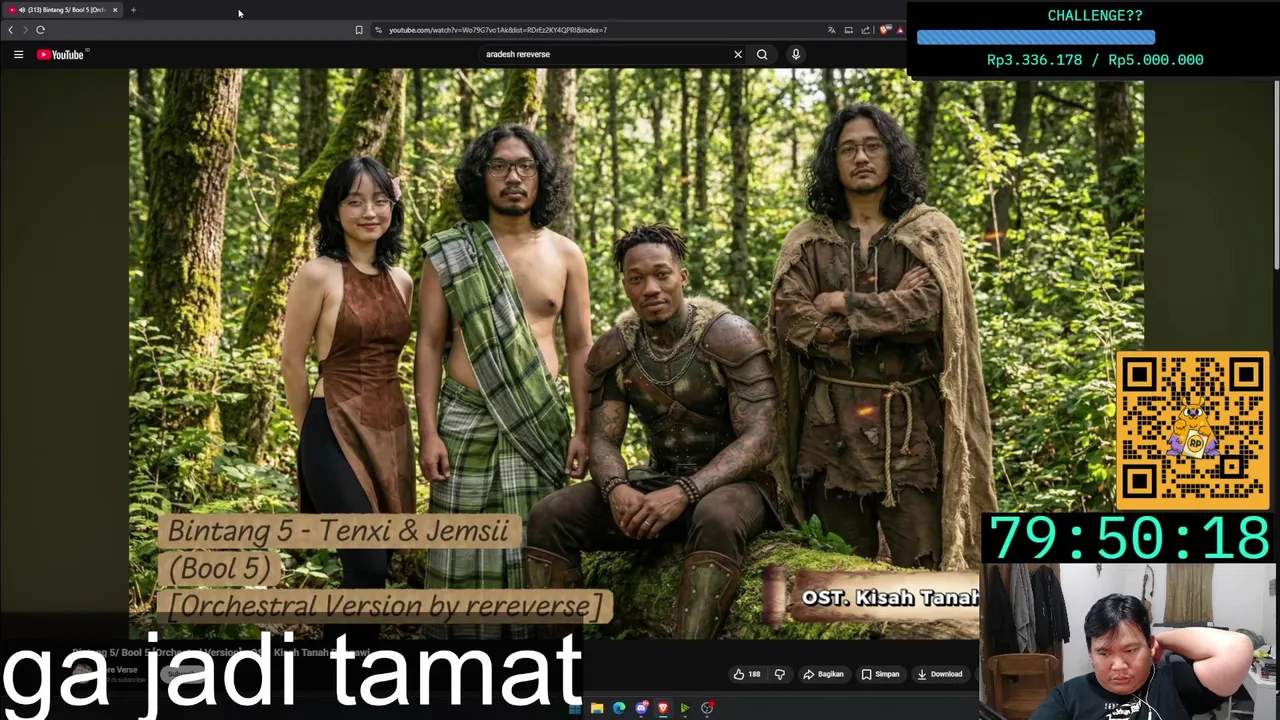Go to the YouTube home logo

coord(61,54)
